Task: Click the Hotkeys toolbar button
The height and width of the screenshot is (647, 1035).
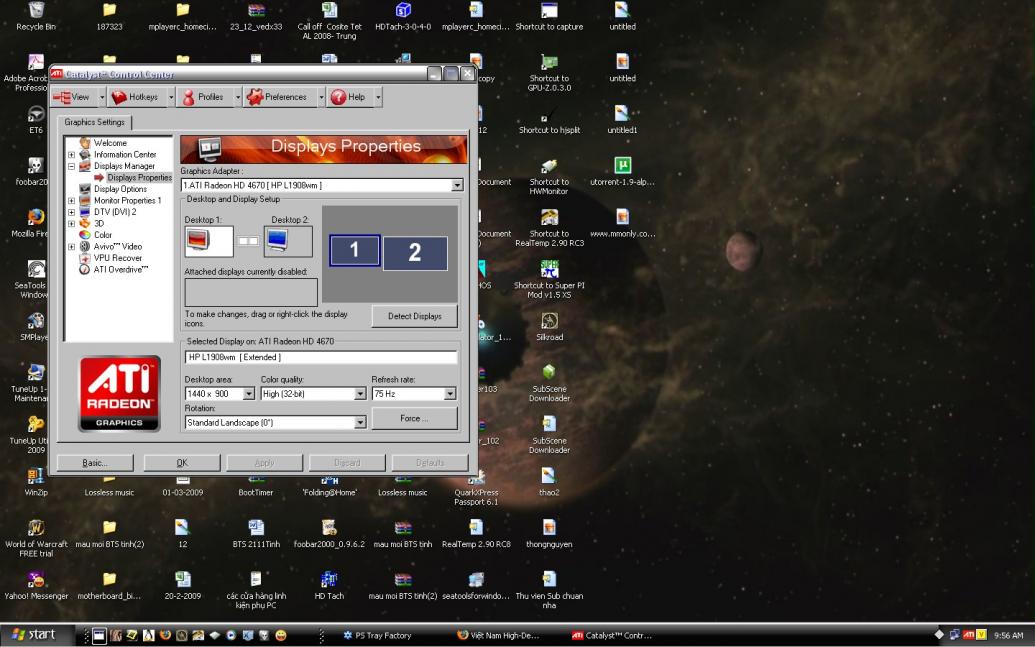Action: pyautogui.click(x=137, y=98)
